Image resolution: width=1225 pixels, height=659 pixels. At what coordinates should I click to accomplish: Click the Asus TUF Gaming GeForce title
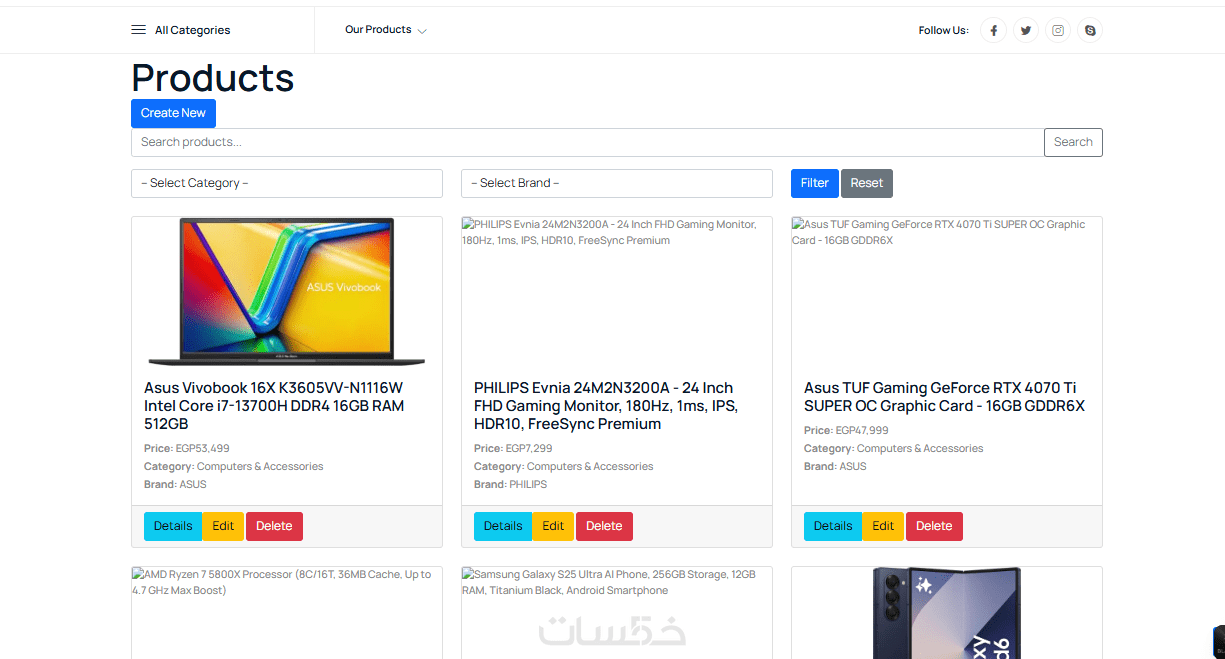point(944,397)
